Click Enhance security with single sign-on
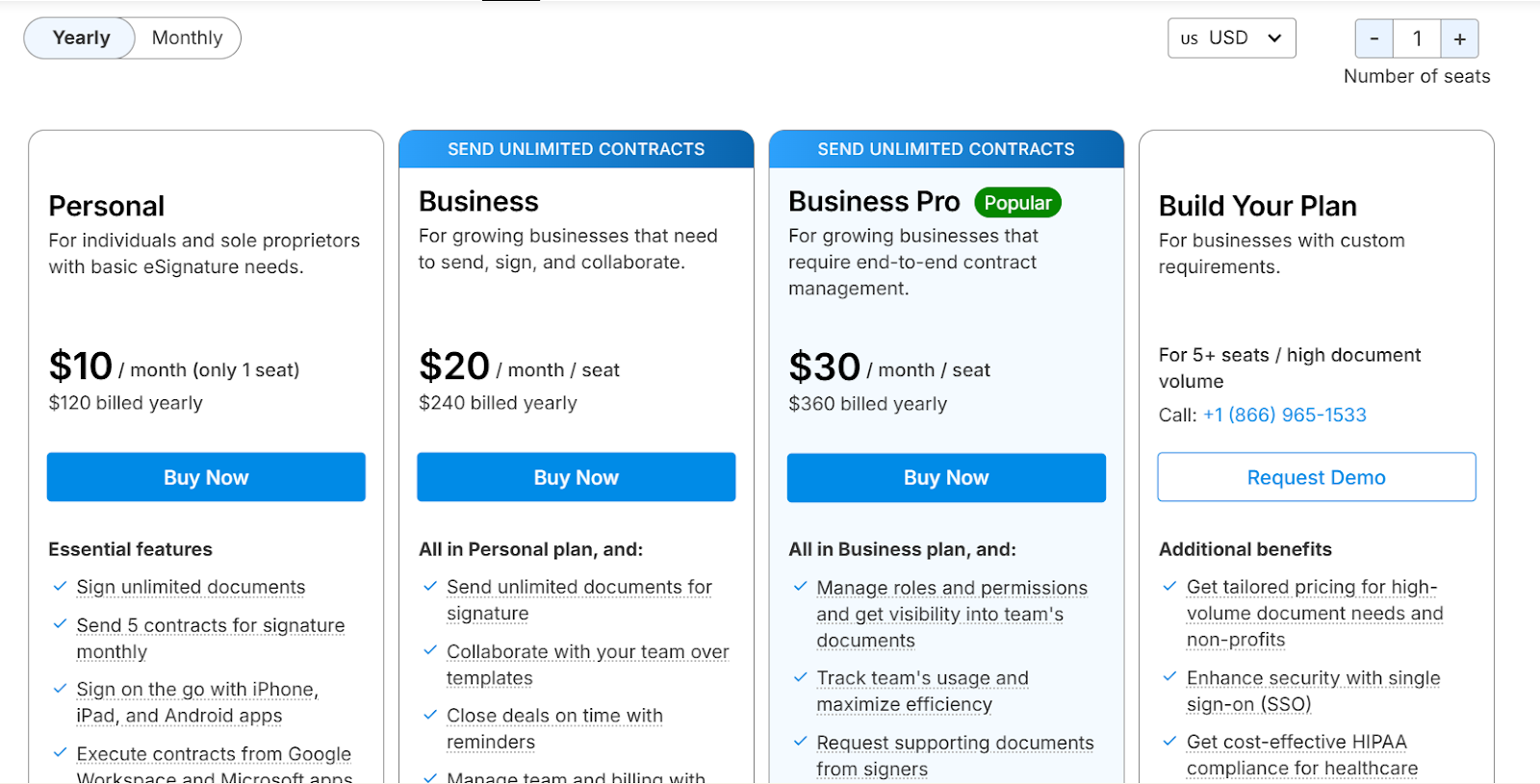Image resolution: width=1540 pixels, height=784 pixels. click(1312, 677)
